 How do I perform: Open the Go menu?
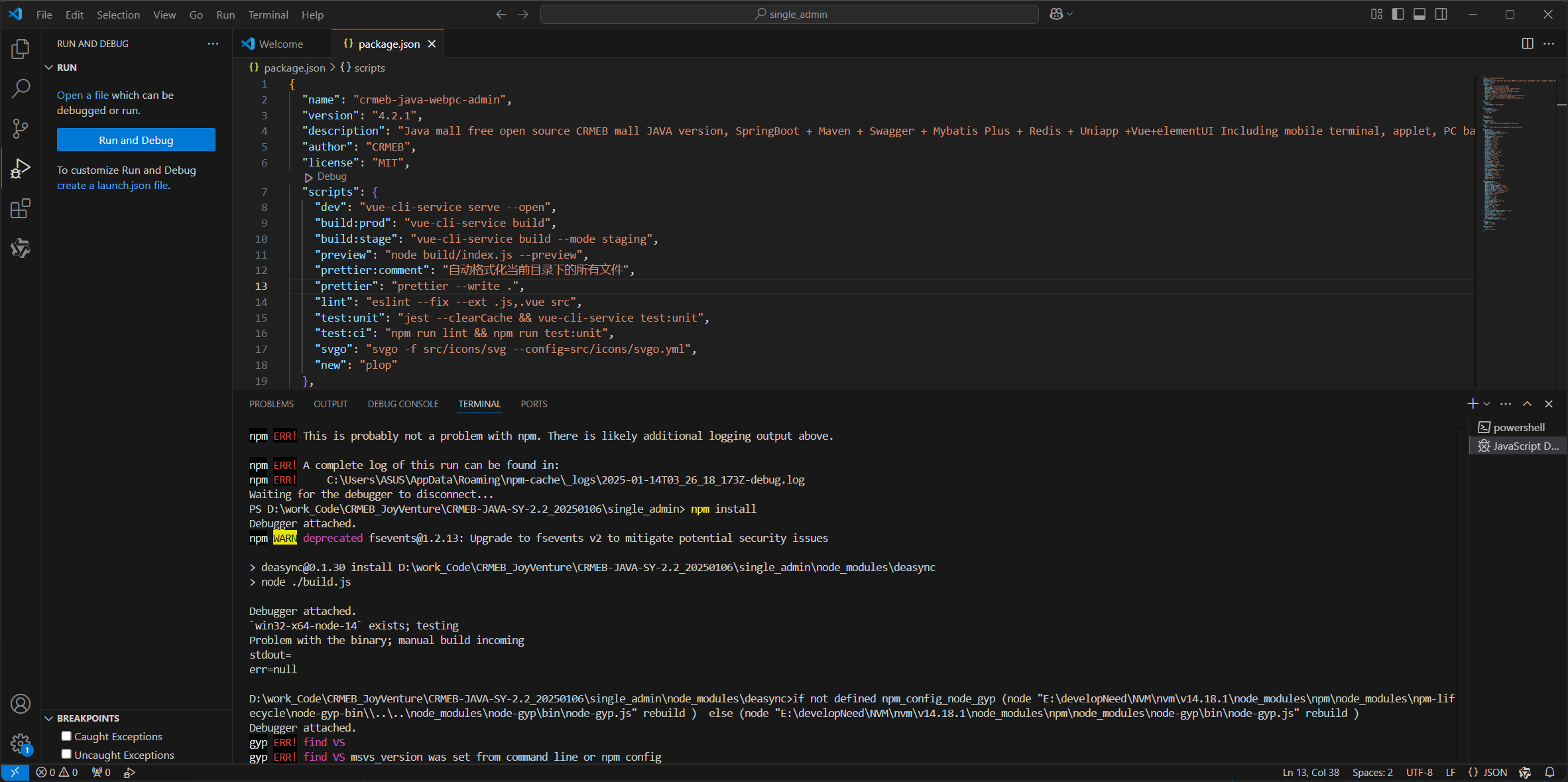pos(196,15)
